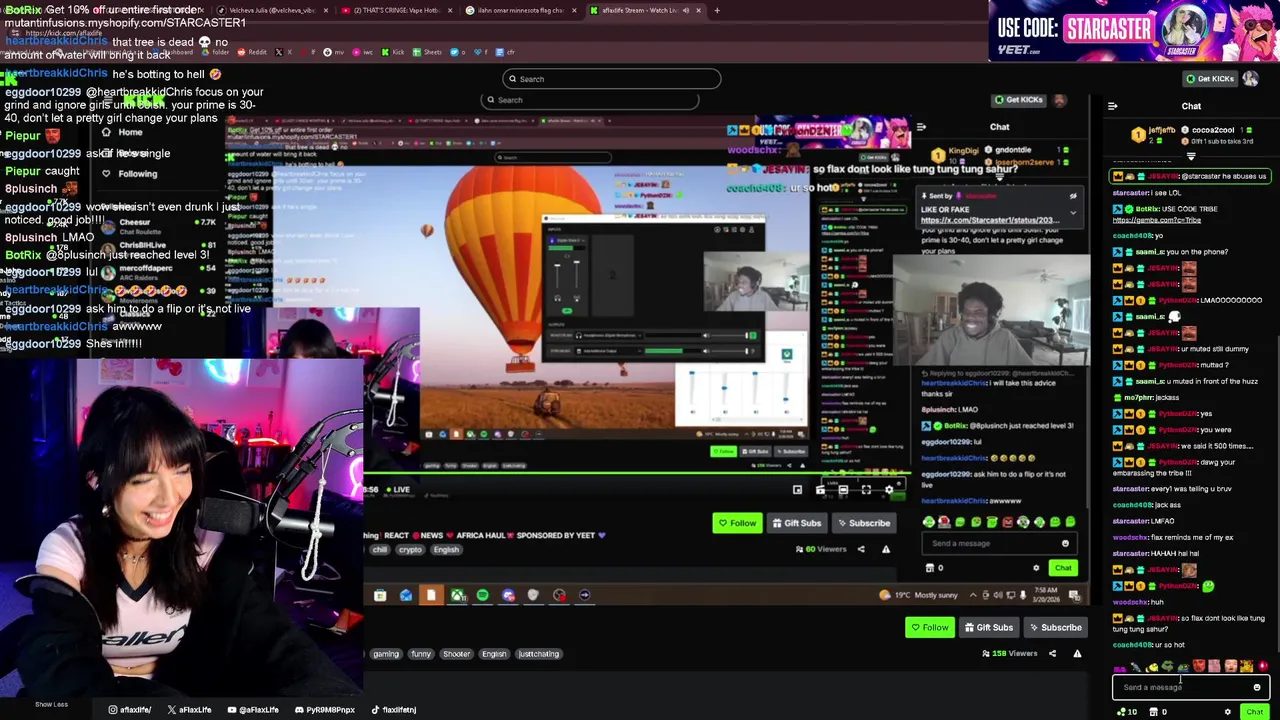Screen dimensions: 1280x720
Task: Open Instagram link @flaxlife/
Action: click(129, 710)
